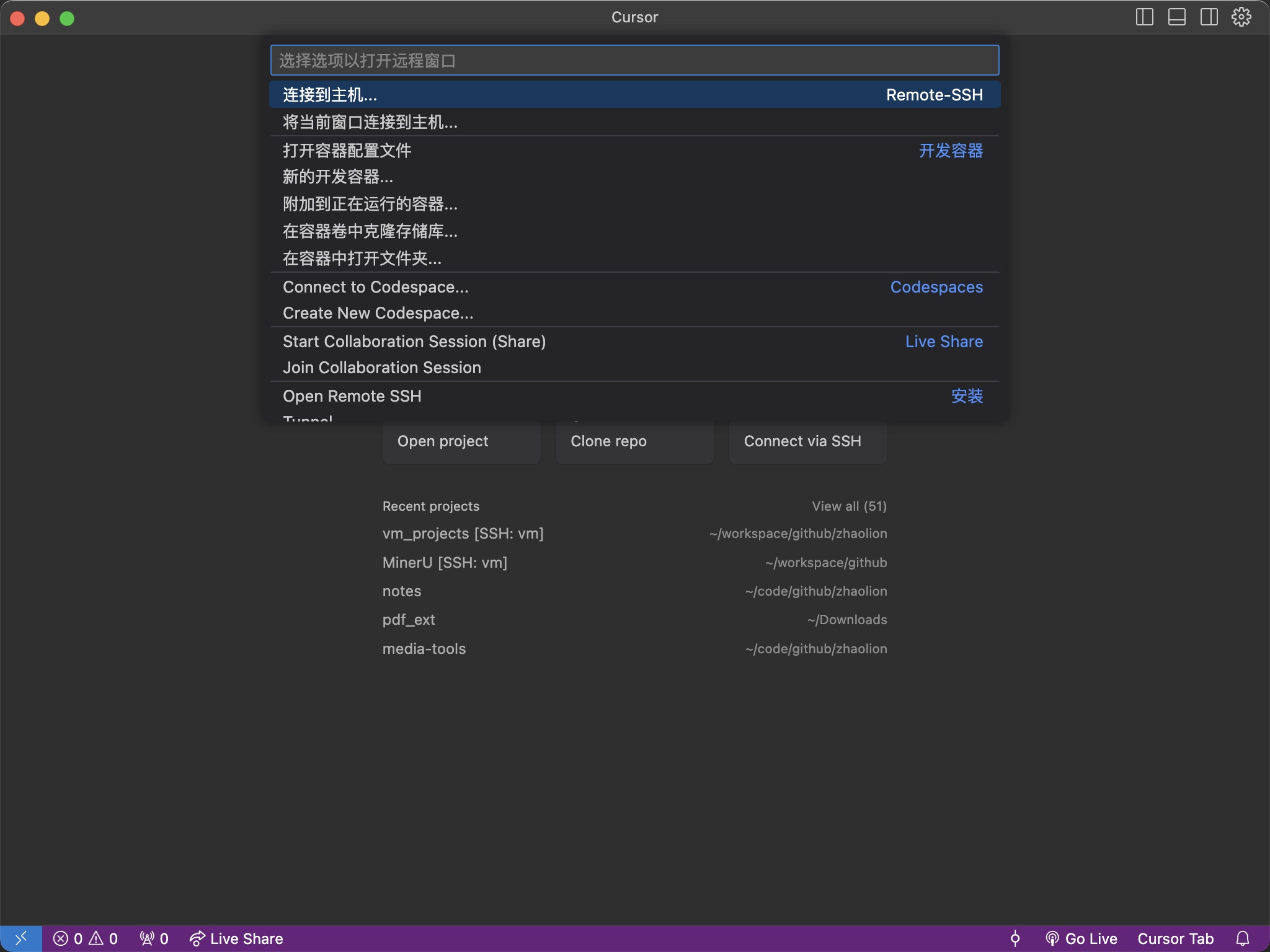Choose Join Collaboration Session
1270x952 pixels.
pyautogui.click(x=634, y=368)
